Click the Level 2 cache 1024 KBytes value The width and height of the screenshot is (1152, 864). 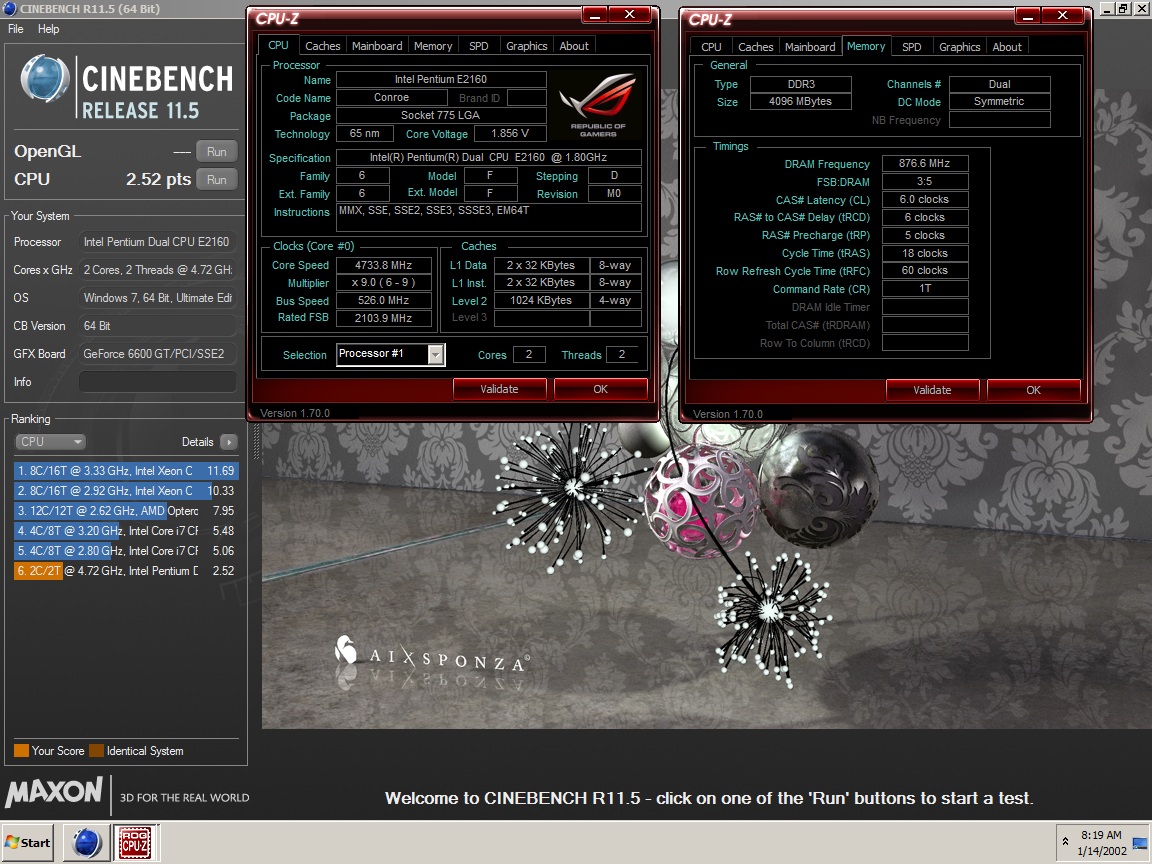pyautogui.click(x=541, y=300)
